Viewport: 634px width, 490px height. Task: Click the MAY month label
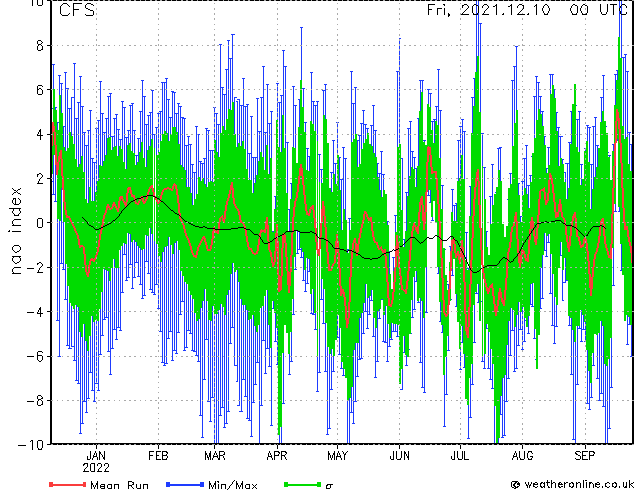[337, 456]
